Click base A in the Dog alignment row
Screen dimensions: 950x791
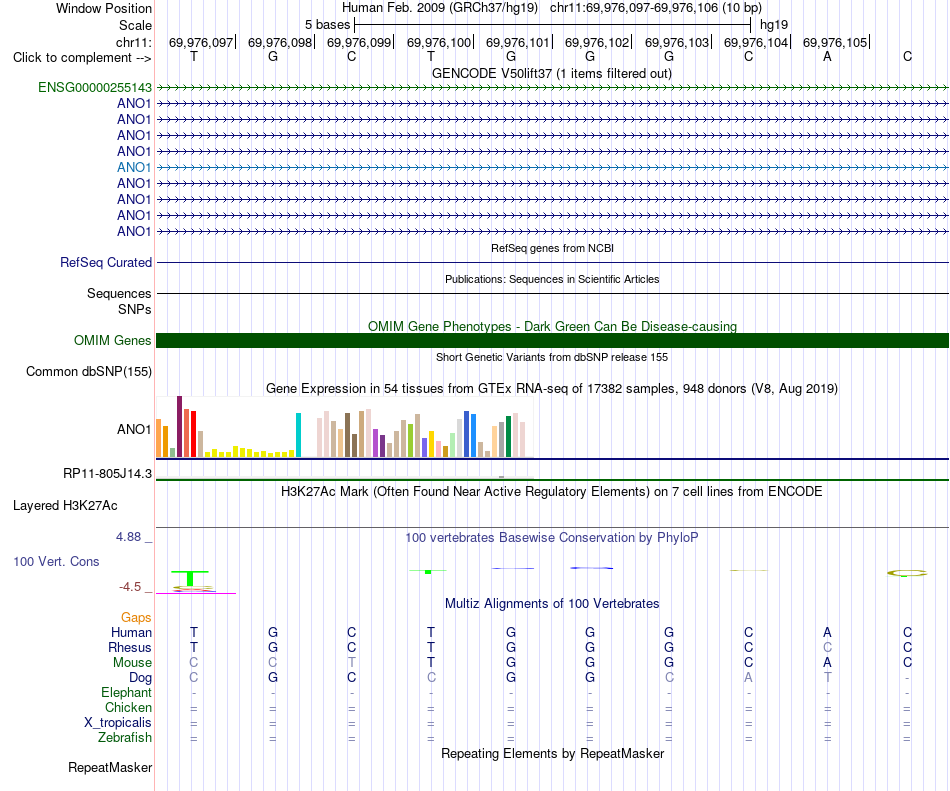click(748, 678)
